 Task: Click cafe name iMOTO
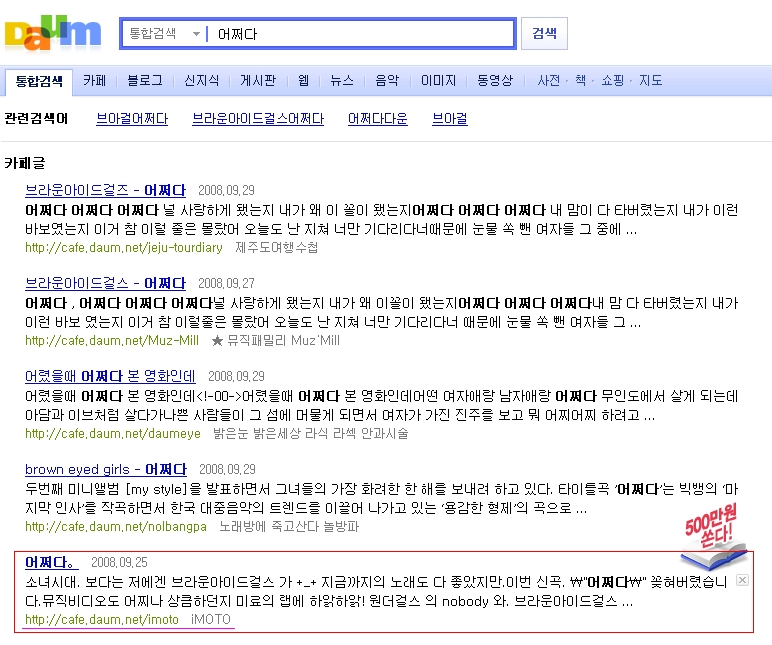[x=211, y=619]
